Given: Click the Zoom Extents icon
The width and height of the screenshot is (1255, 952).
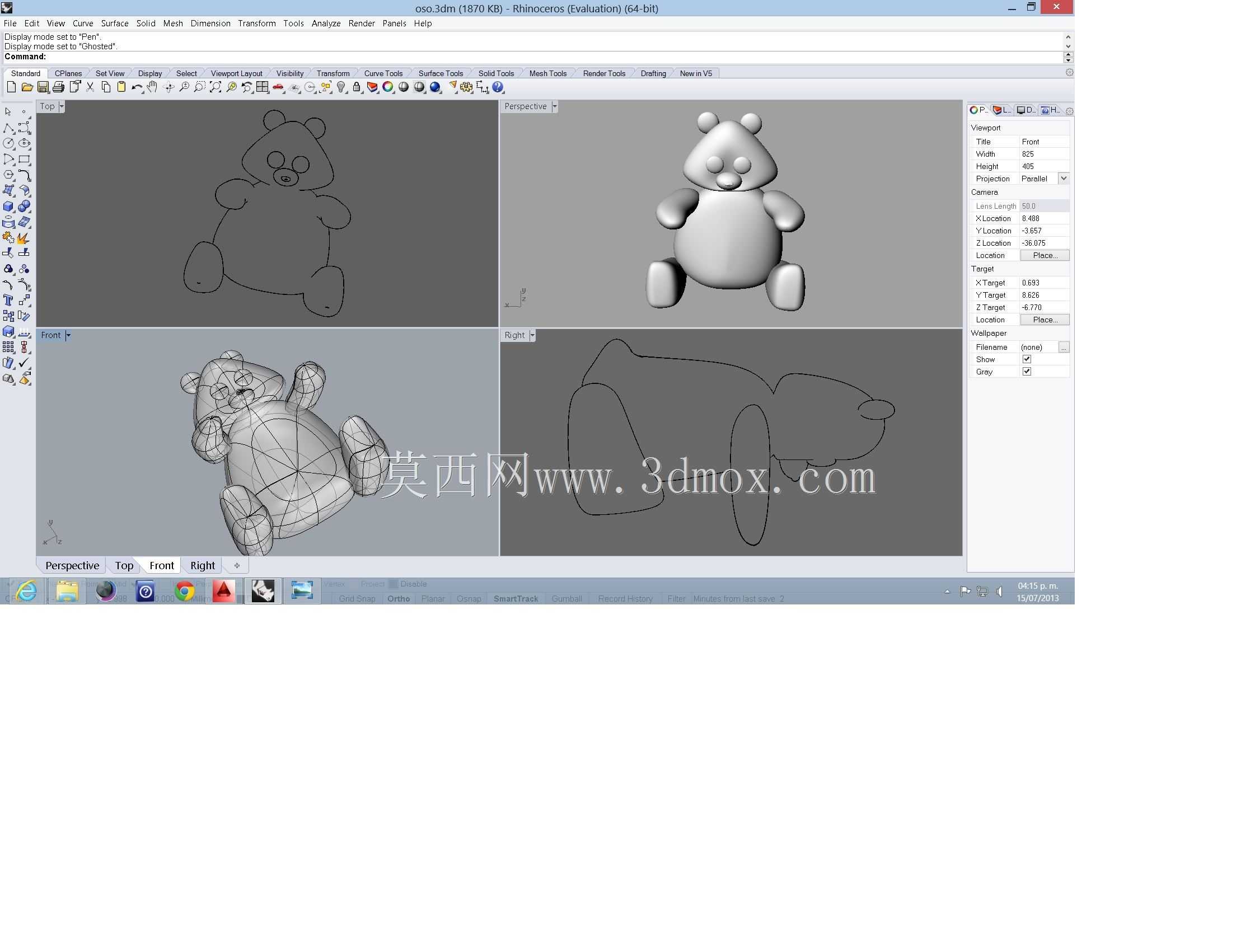Looking at the screenshot, I should [216, 87].
